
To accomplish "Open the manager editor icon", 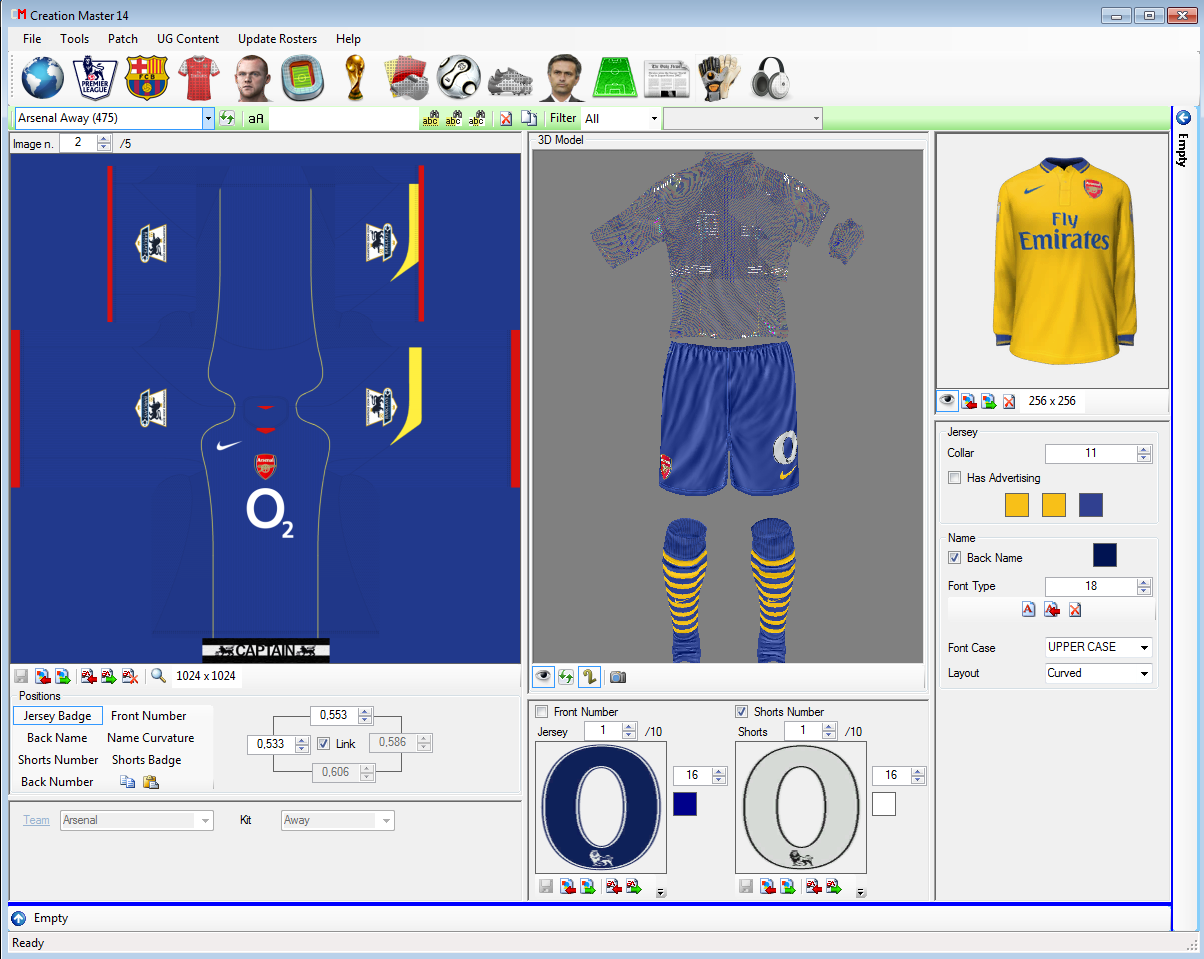I will tap(563, 77).
